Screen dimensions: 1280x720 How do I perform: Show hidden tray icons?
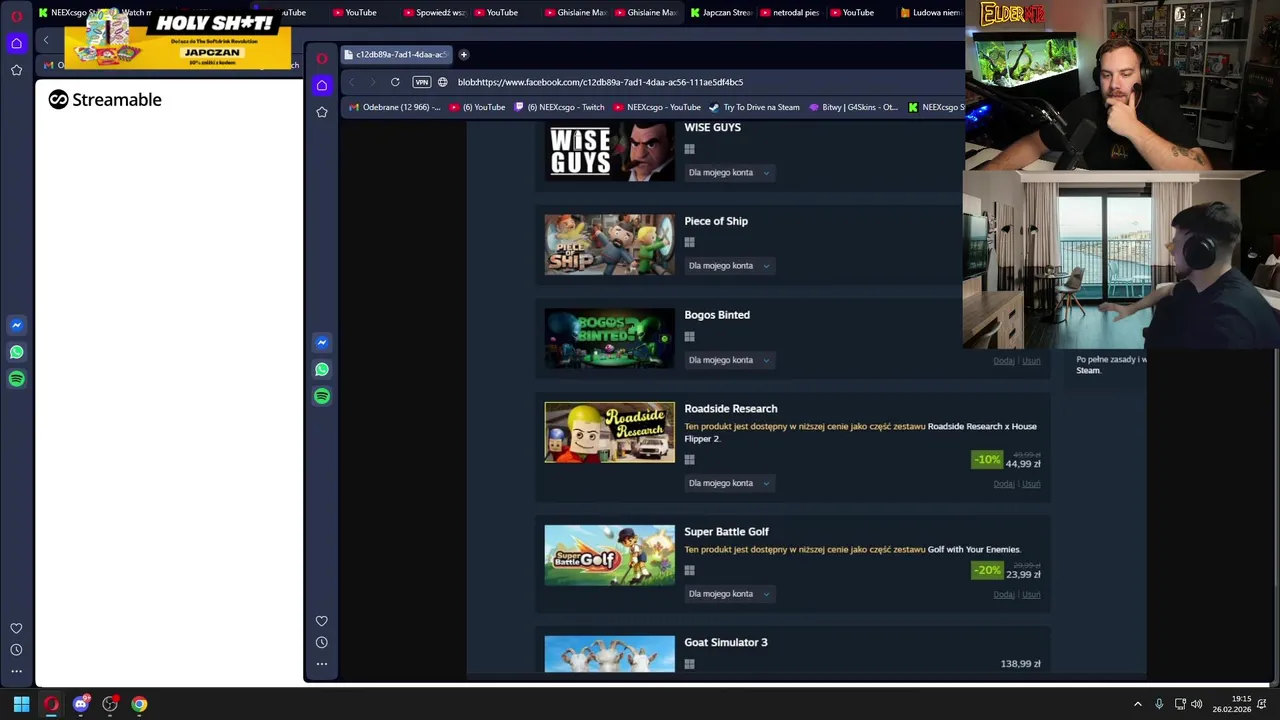1137,704
